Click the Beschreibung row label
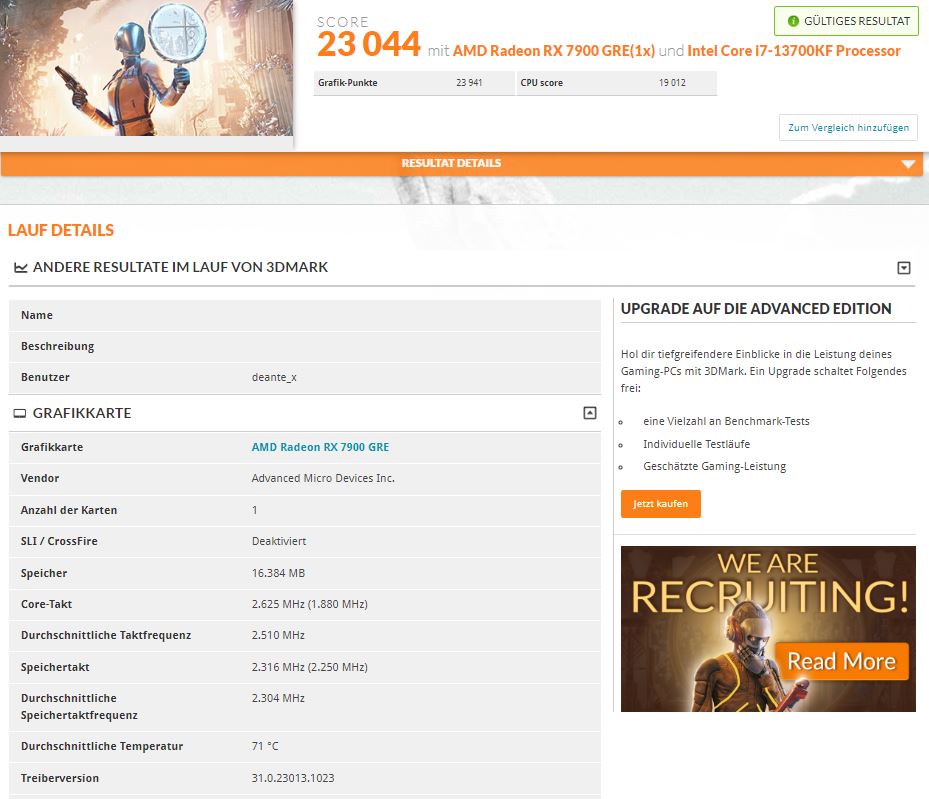Image resolution: width=929 pixels, height=799 pixels. click(57, 346)
